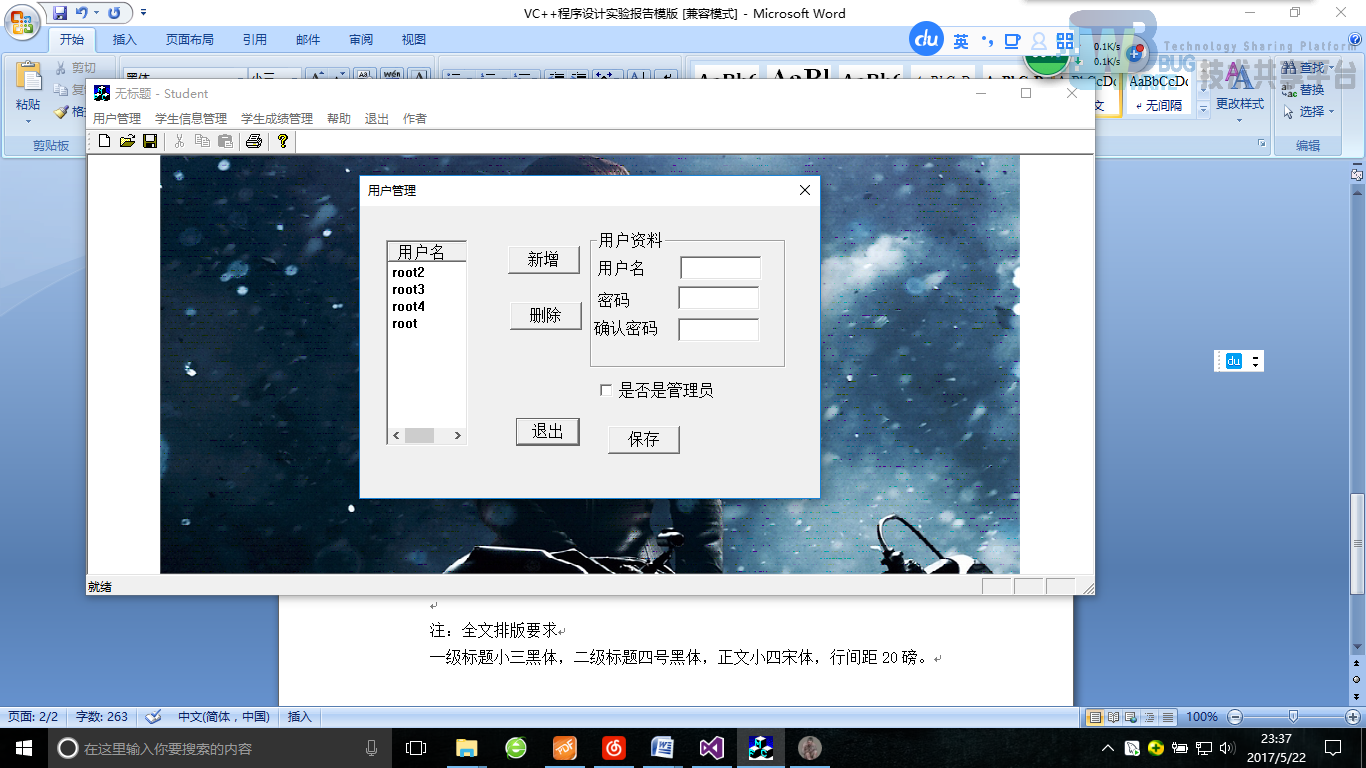Viewport: 1366px width, 768px height.
Task: Switch to the 视图 tab in Word
Action: 414,40
